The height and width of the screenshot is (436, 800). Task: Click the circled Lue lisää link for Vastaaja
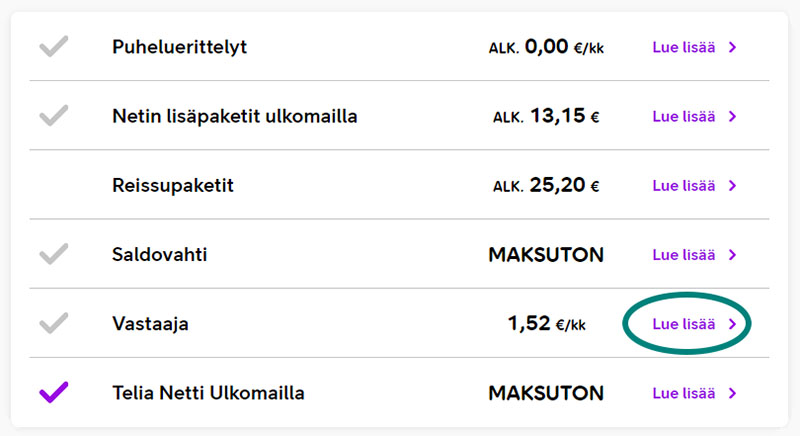(x=684, y=324)
